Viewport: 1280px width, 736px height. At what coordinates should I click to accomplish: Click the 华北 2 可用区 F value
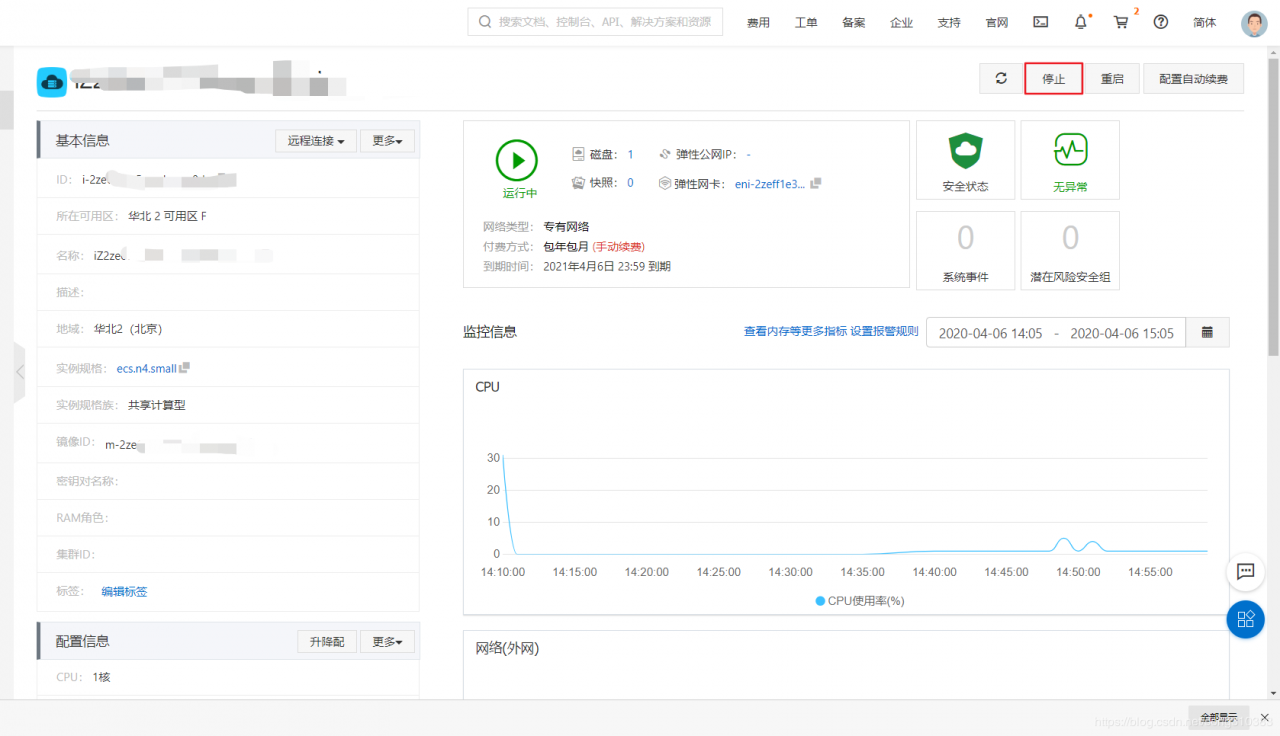click(168, 216)
